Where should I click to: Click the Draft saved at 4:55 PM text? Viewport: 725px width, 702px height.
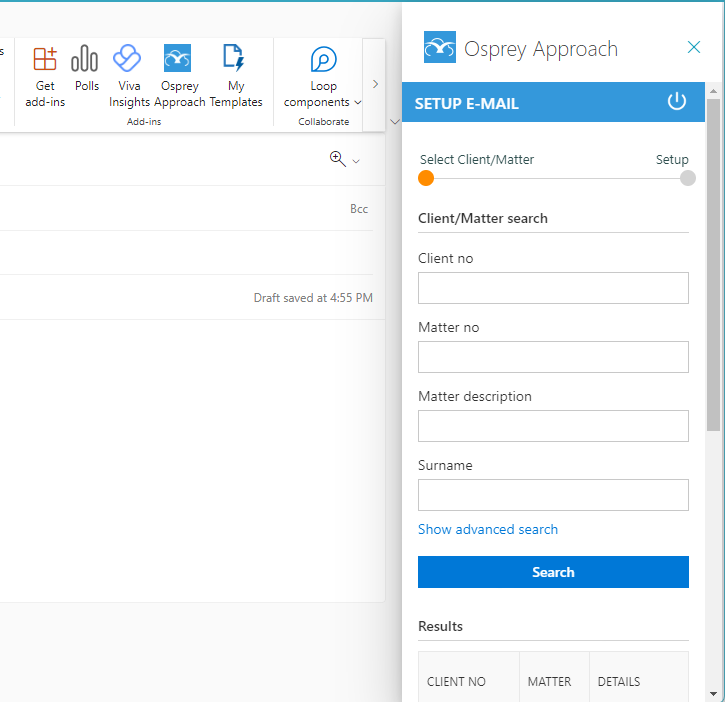[x=313, y=298]
